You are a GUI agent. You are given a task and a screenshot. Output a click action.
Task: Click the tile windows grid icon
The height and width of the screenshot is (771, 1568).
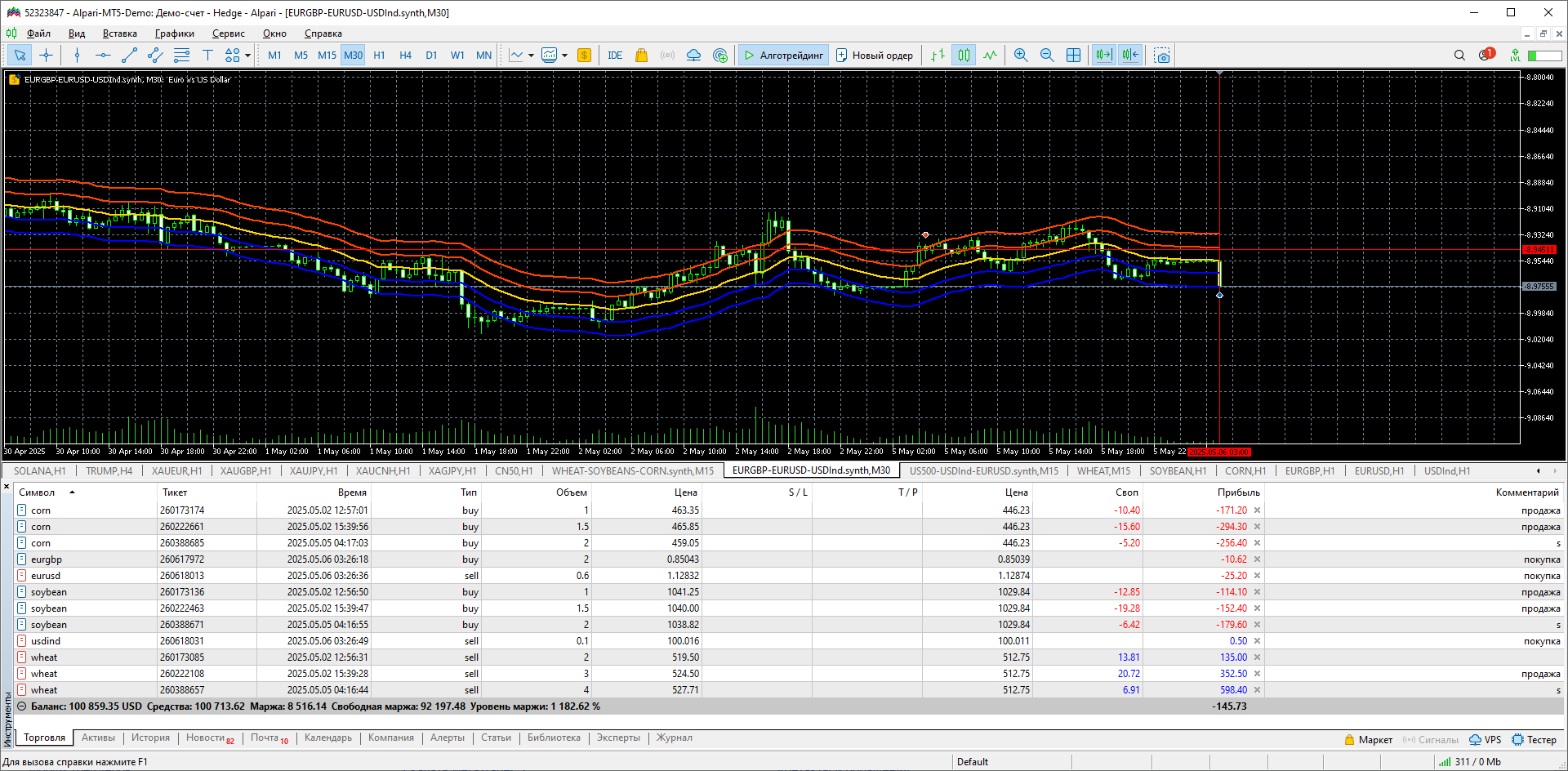(x=1073, y=56)
